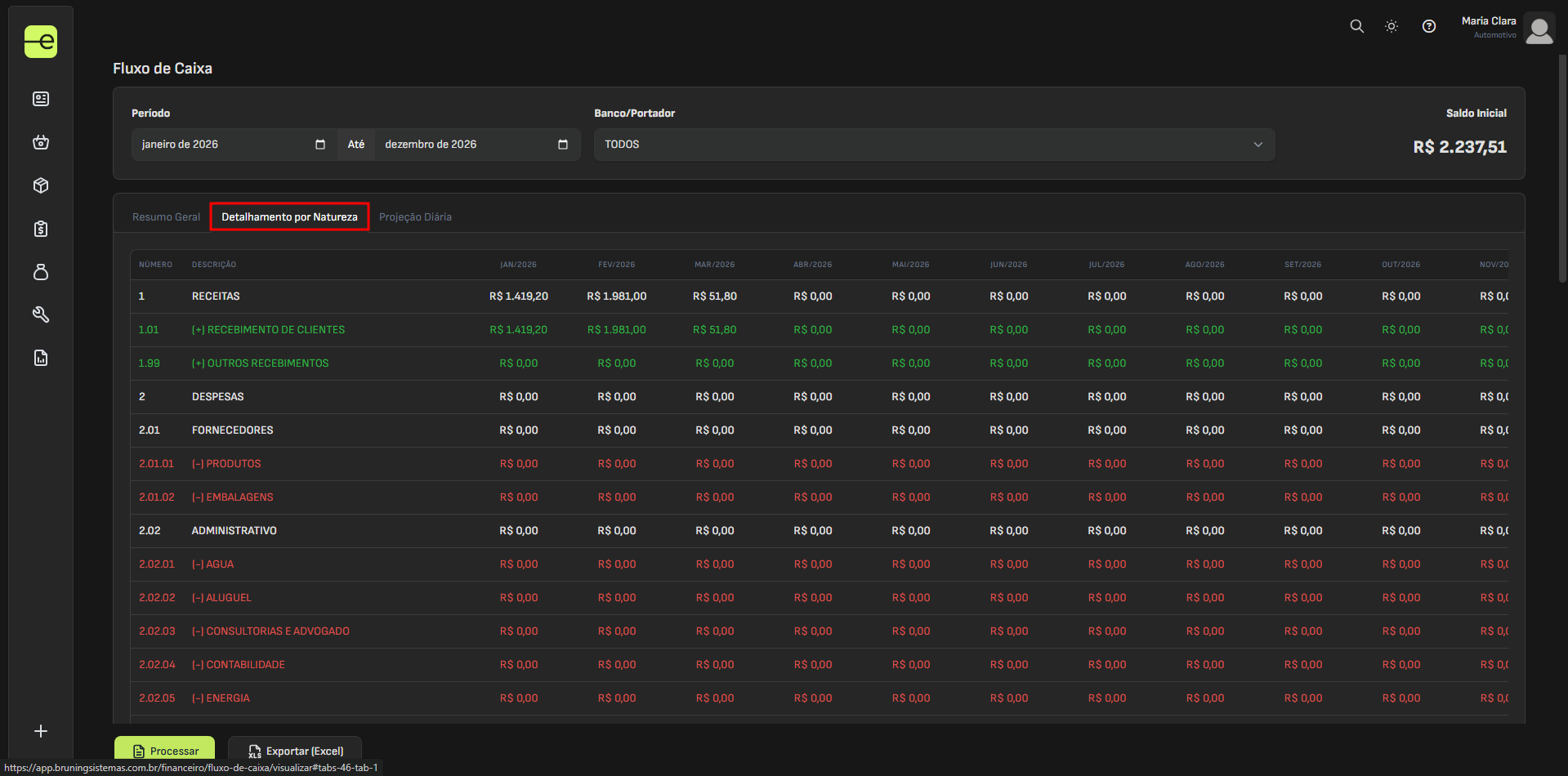Click the Exportar (Excel) button
Screen dimensions: 1568x776
click(x=295, y=751)
